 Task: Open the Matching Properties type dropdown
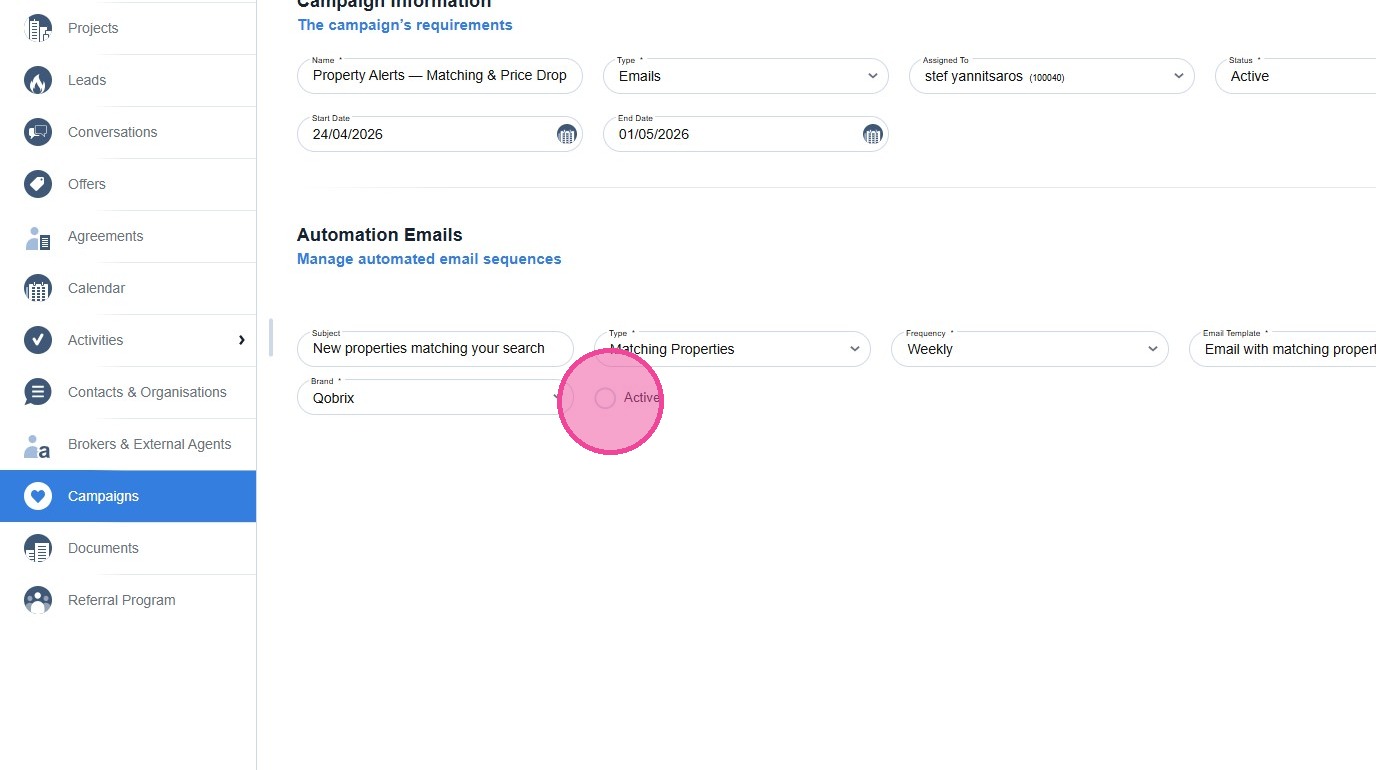pyautogui.click(x=732, y=349)
